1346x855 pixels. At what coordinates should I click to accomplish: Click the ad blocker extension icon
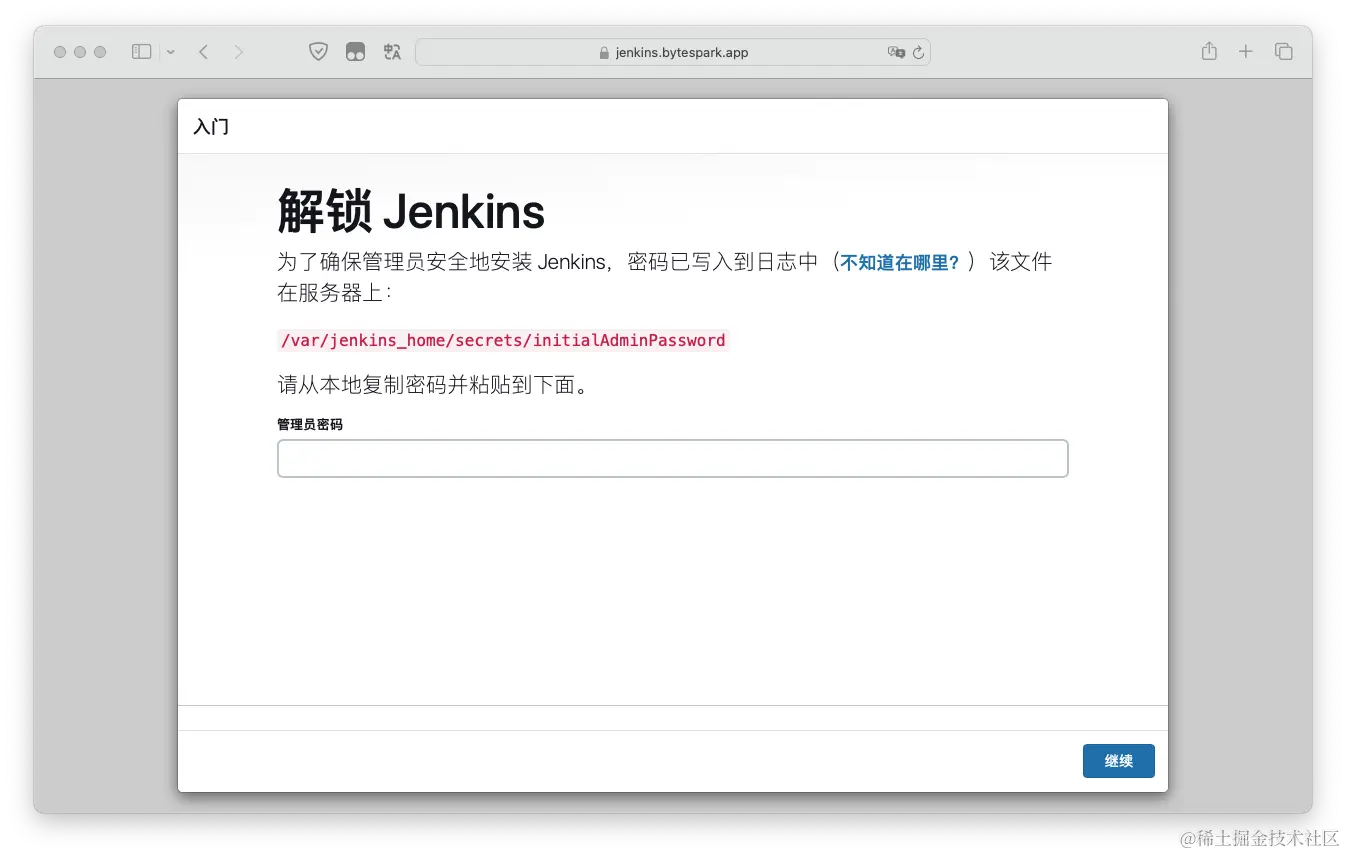355,51
